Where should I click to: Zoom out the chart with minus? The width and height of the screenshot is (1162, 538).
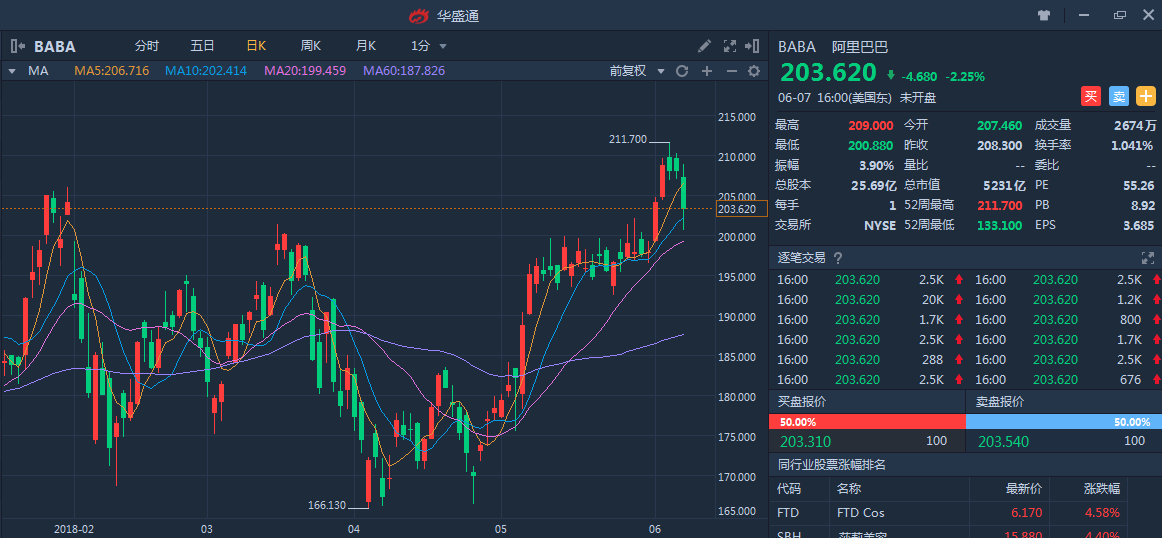tap(731, 71)
